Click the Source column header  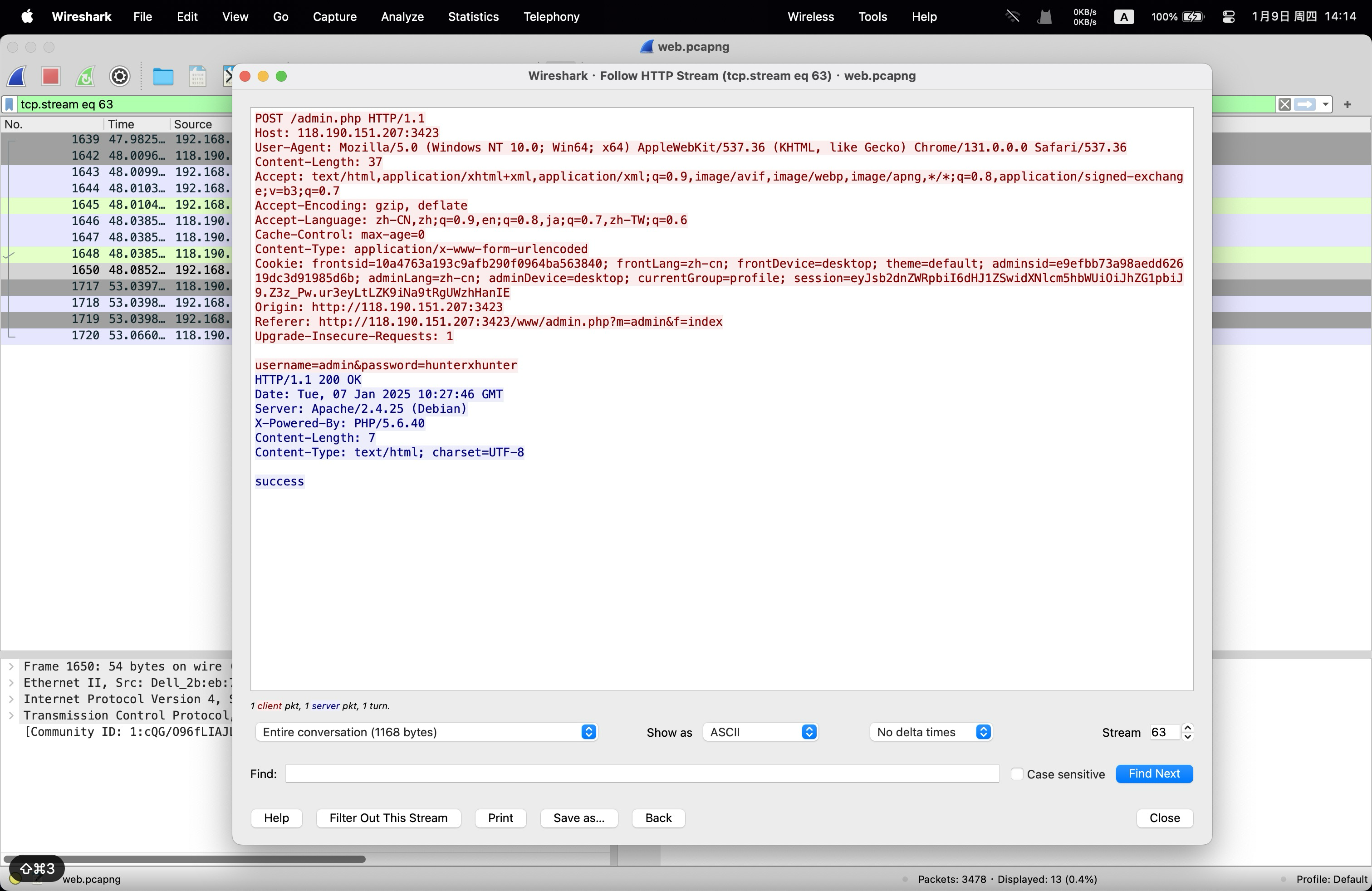click(x=201, y=124)
